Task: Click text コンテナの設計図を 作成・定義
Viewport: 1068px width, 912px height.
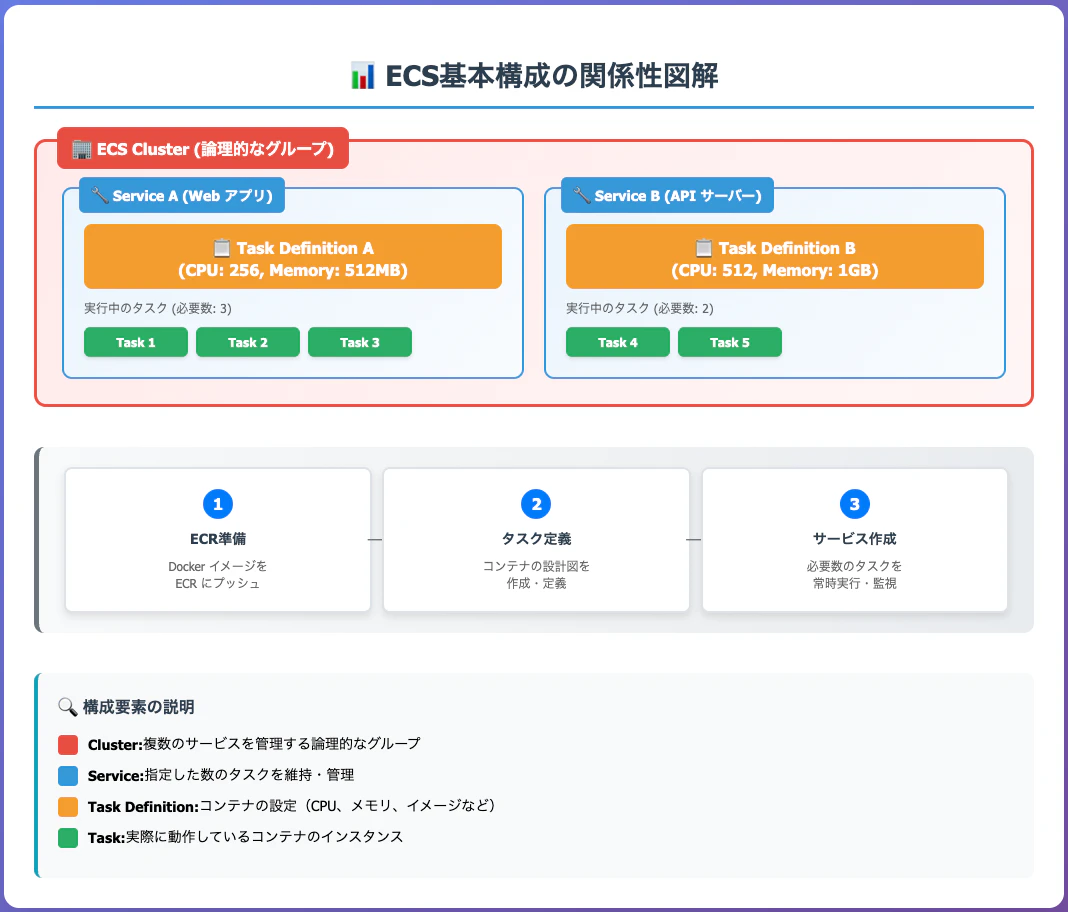Action: [x=536, y=575]
